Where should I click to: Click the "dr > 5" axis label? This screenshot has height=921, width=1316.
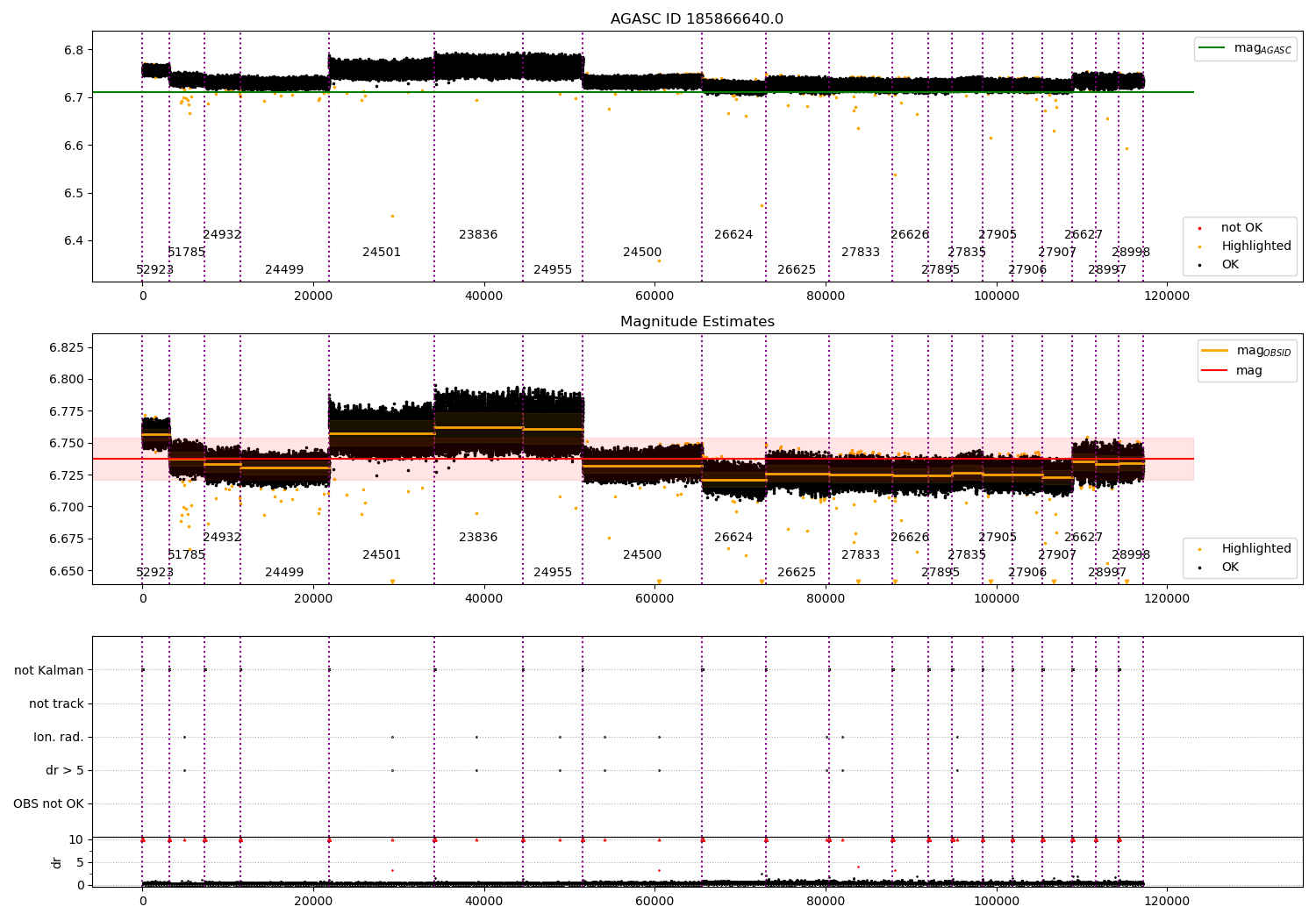click(x=65, y=771)
